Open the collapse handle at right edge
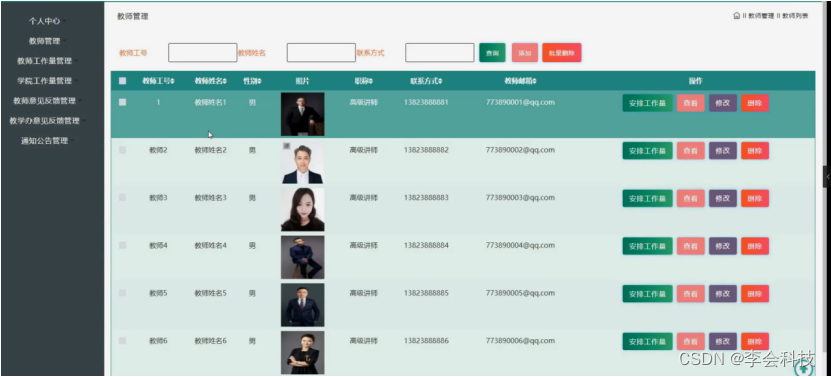The height and width of the screenshot is (377, 831). click(x=827, y=177)
